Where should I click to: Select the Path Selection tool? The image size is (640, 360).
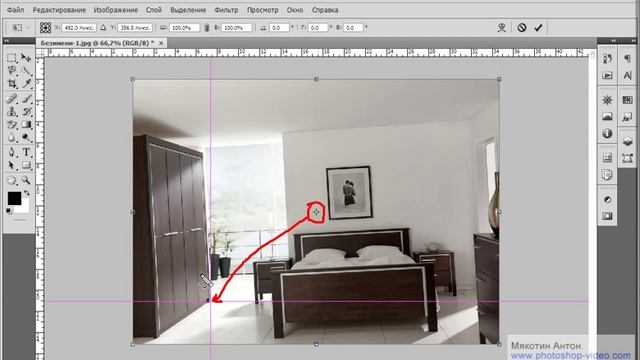[12, 165]
